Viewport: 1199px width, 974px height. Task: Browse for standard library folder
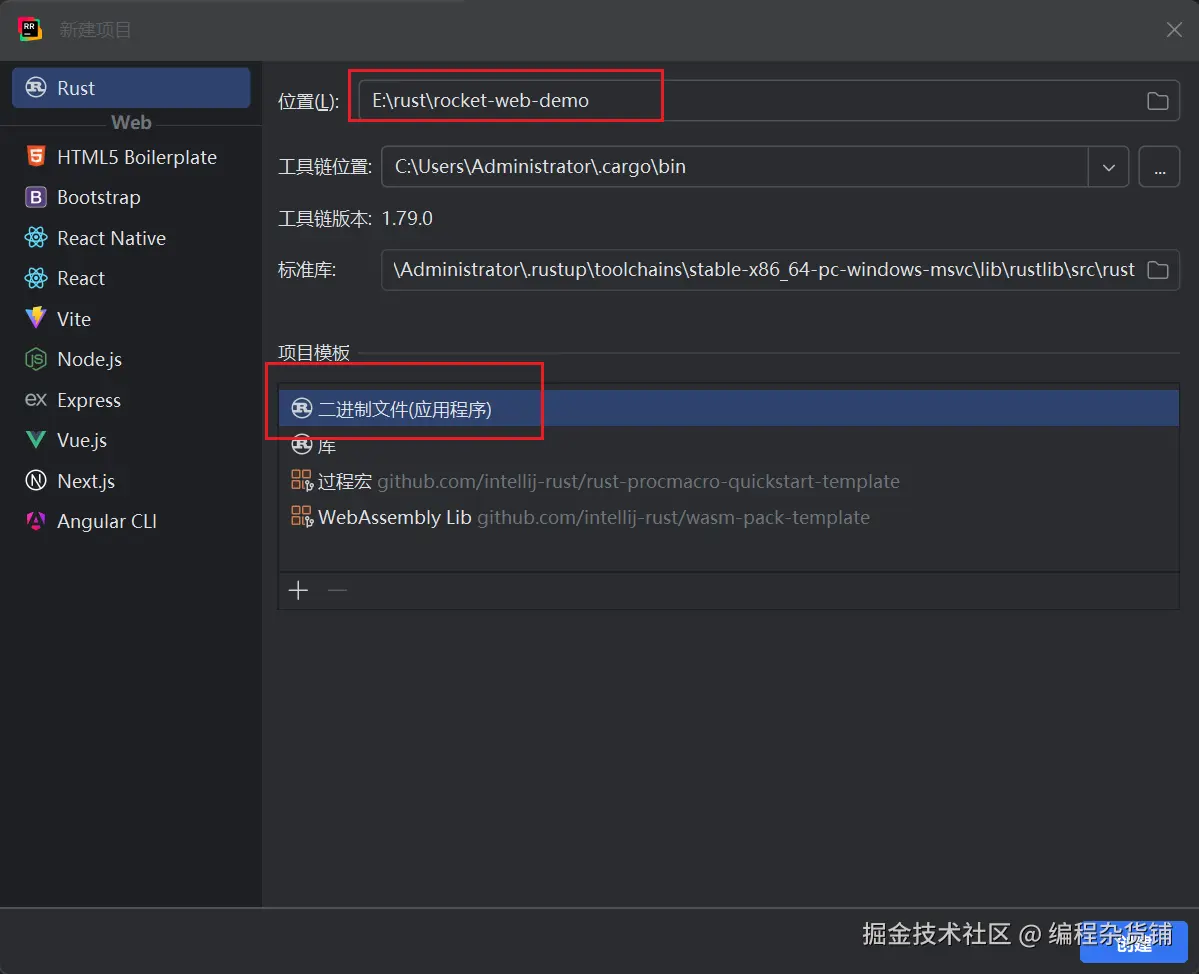tap(1158, 270)
